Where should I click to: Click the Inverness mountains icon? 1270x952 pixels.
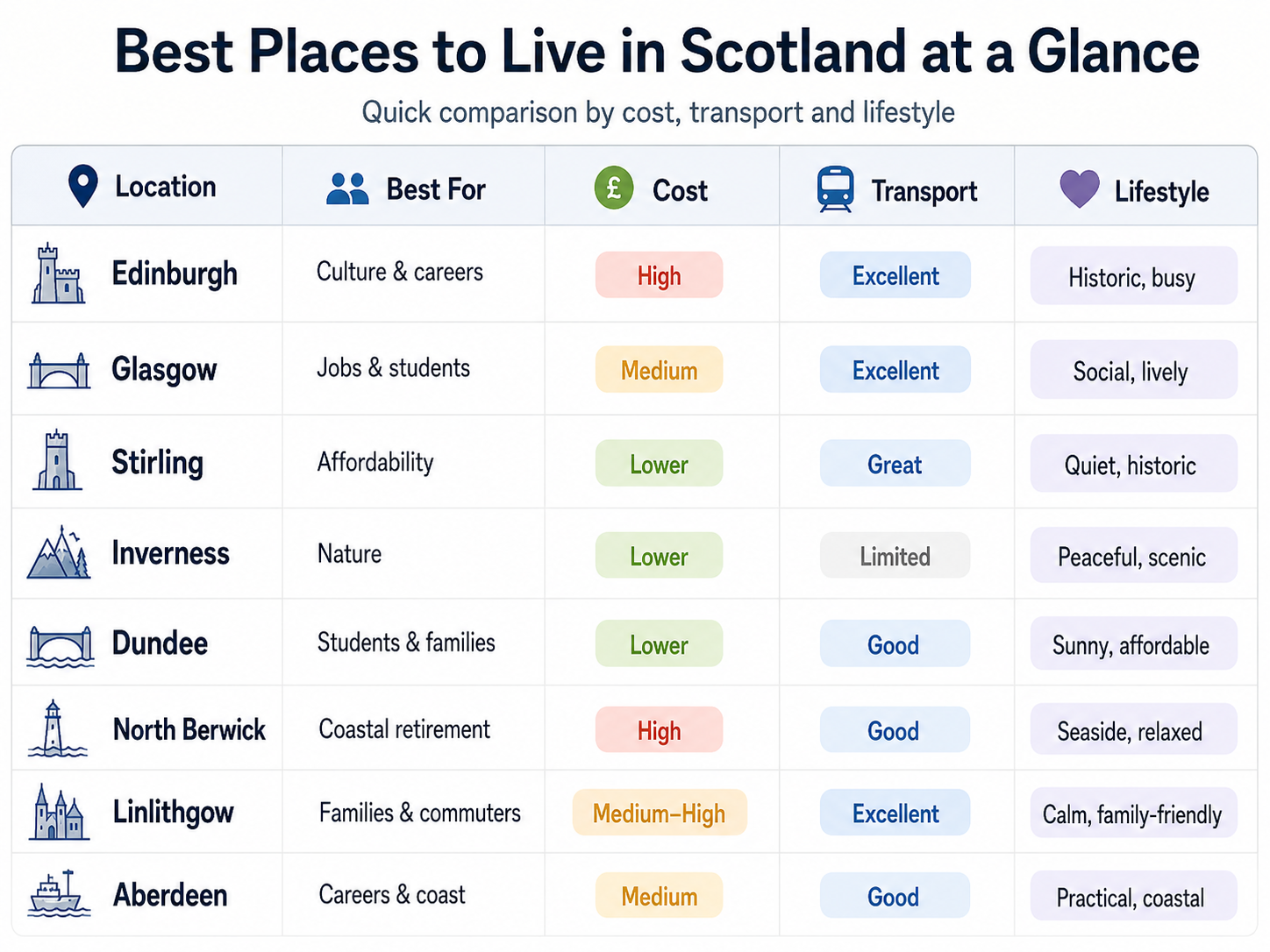click(59, 552)
